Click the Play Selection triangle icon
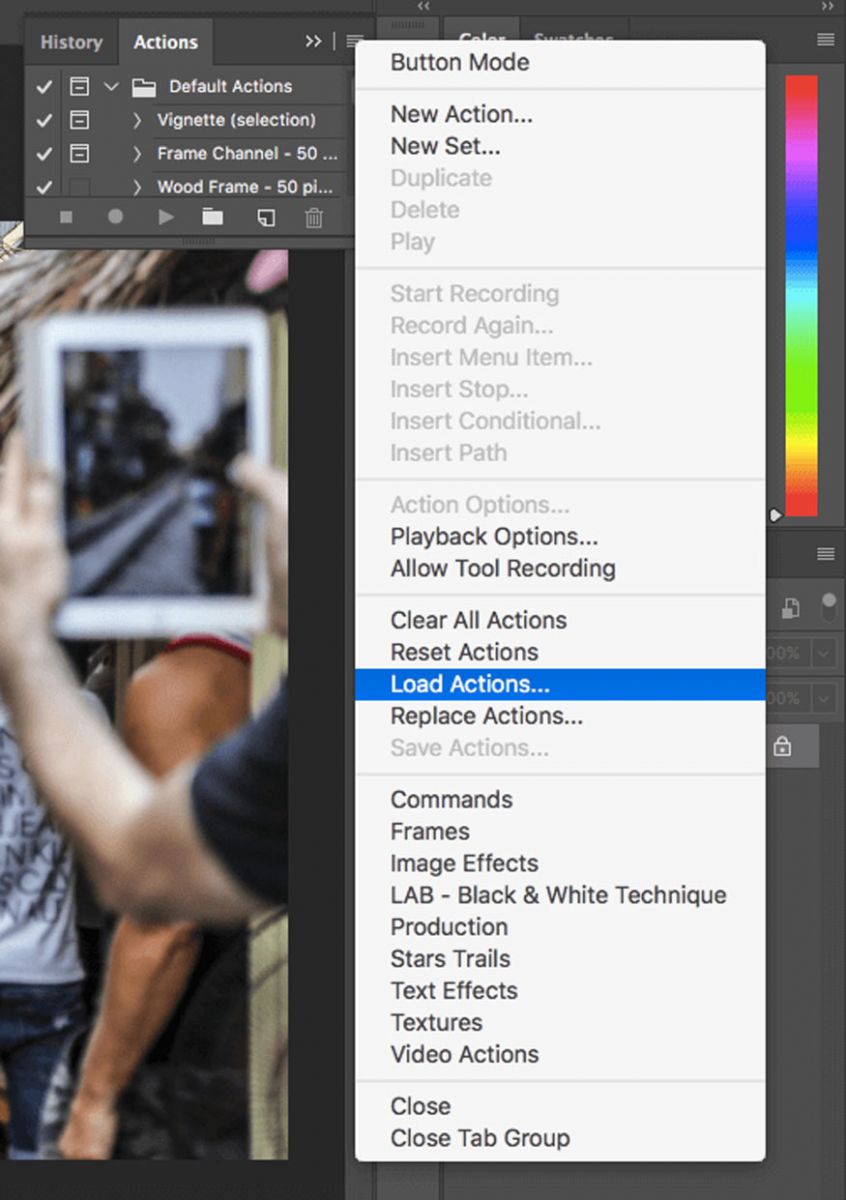 click(166, 217)
